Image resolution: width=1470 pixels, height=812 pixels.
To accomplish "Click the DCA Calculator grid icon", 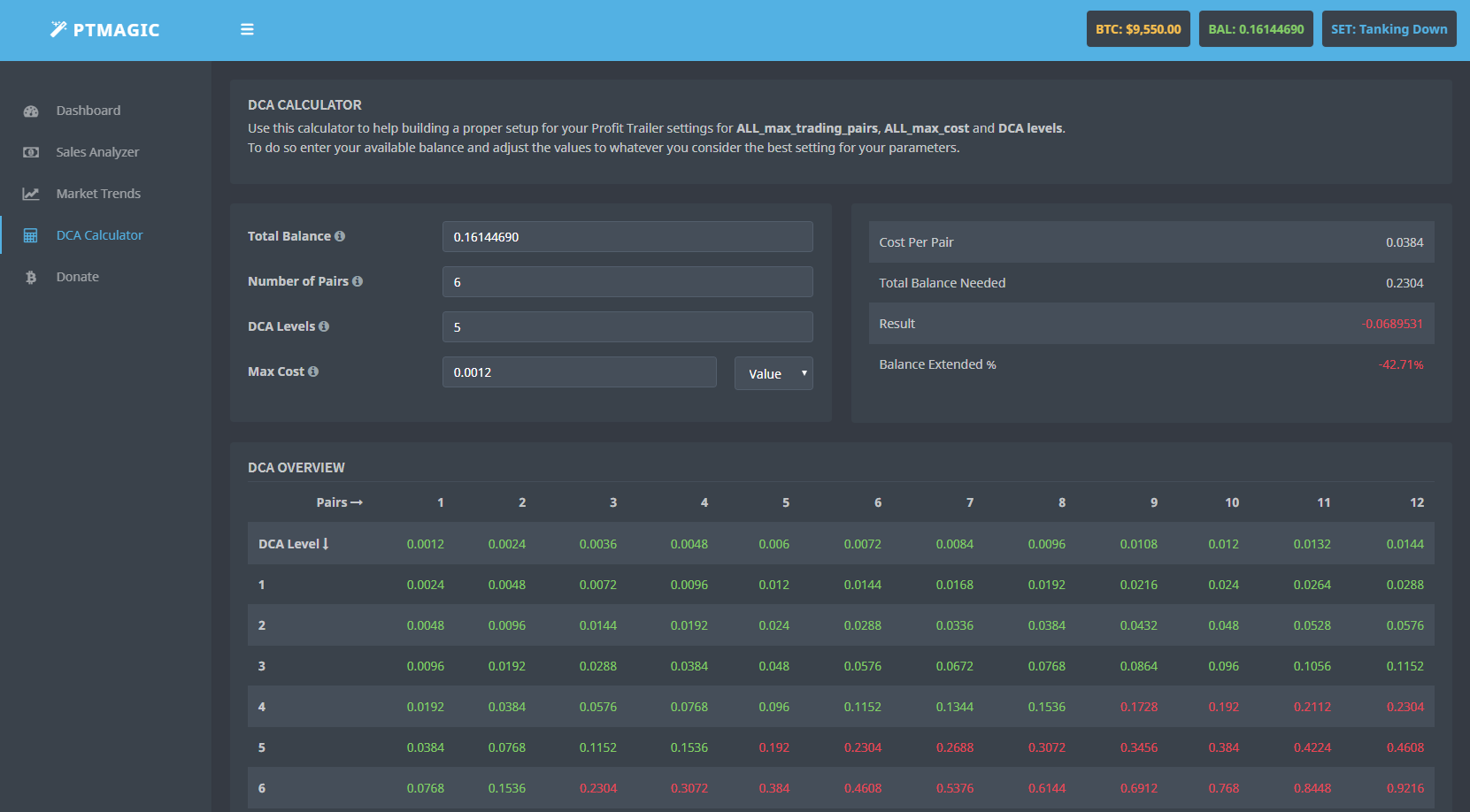I will click(31, 235).
